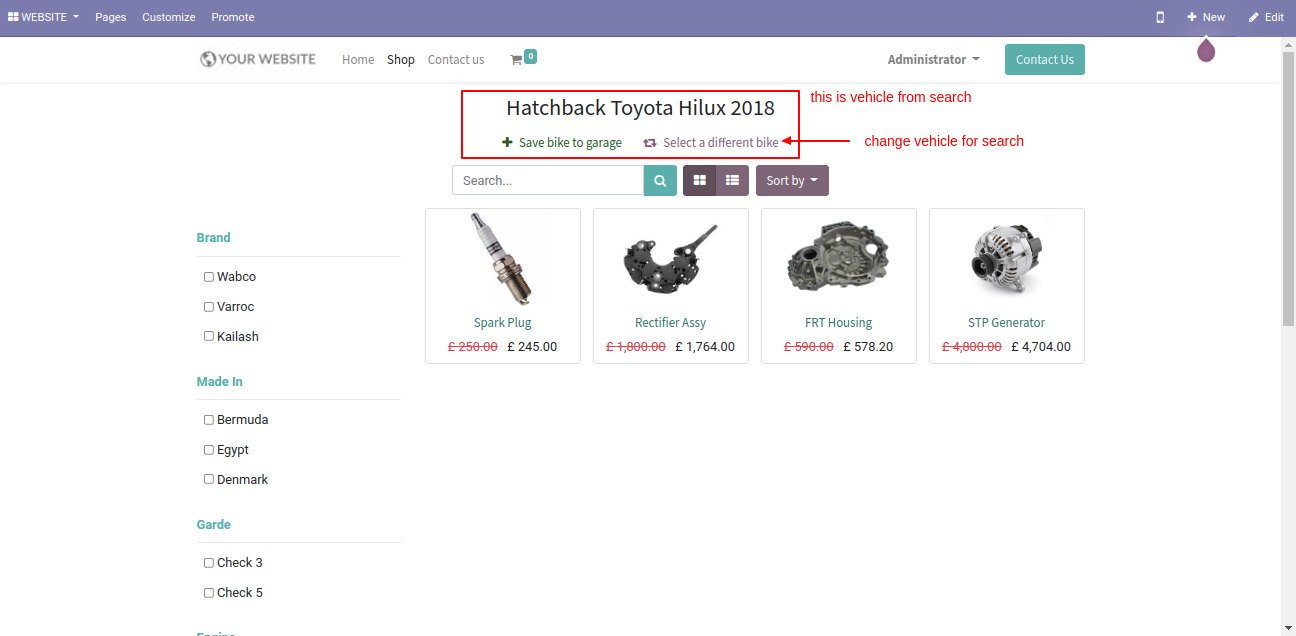Click the plus icon for Save bike to garage
Screen dimensions: 1296x636
(507, 142)
